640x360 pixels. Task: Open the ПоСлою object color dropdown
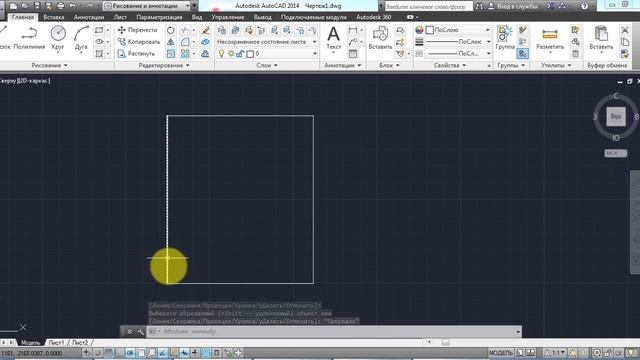458,30
